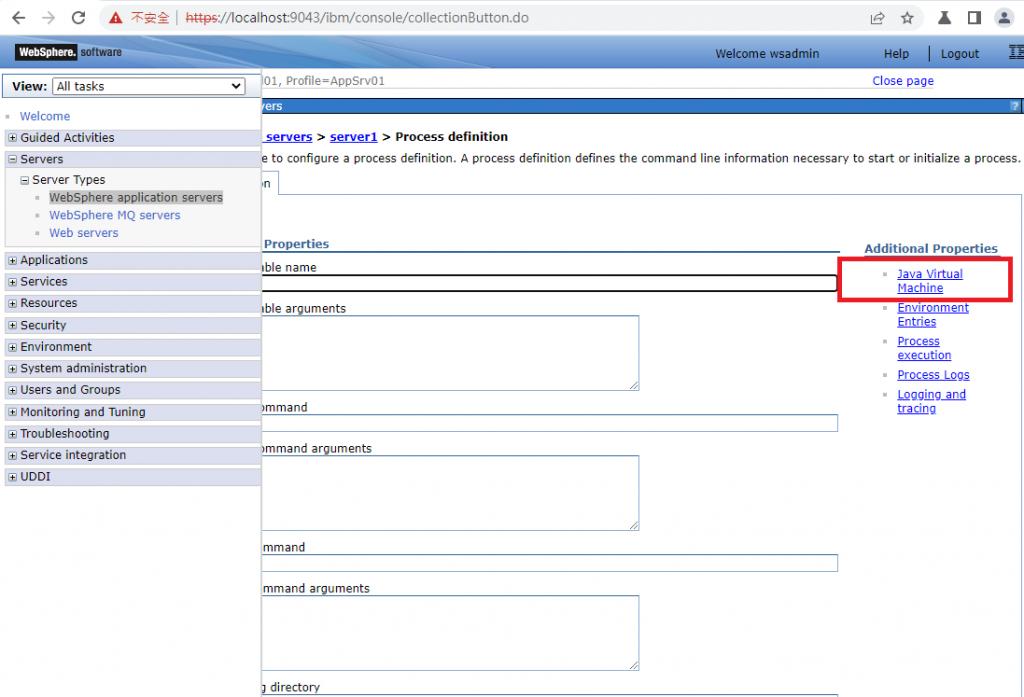Screen dimensions: 1024x697
Task: Select the Configuration tab
Action: [270, 184]
